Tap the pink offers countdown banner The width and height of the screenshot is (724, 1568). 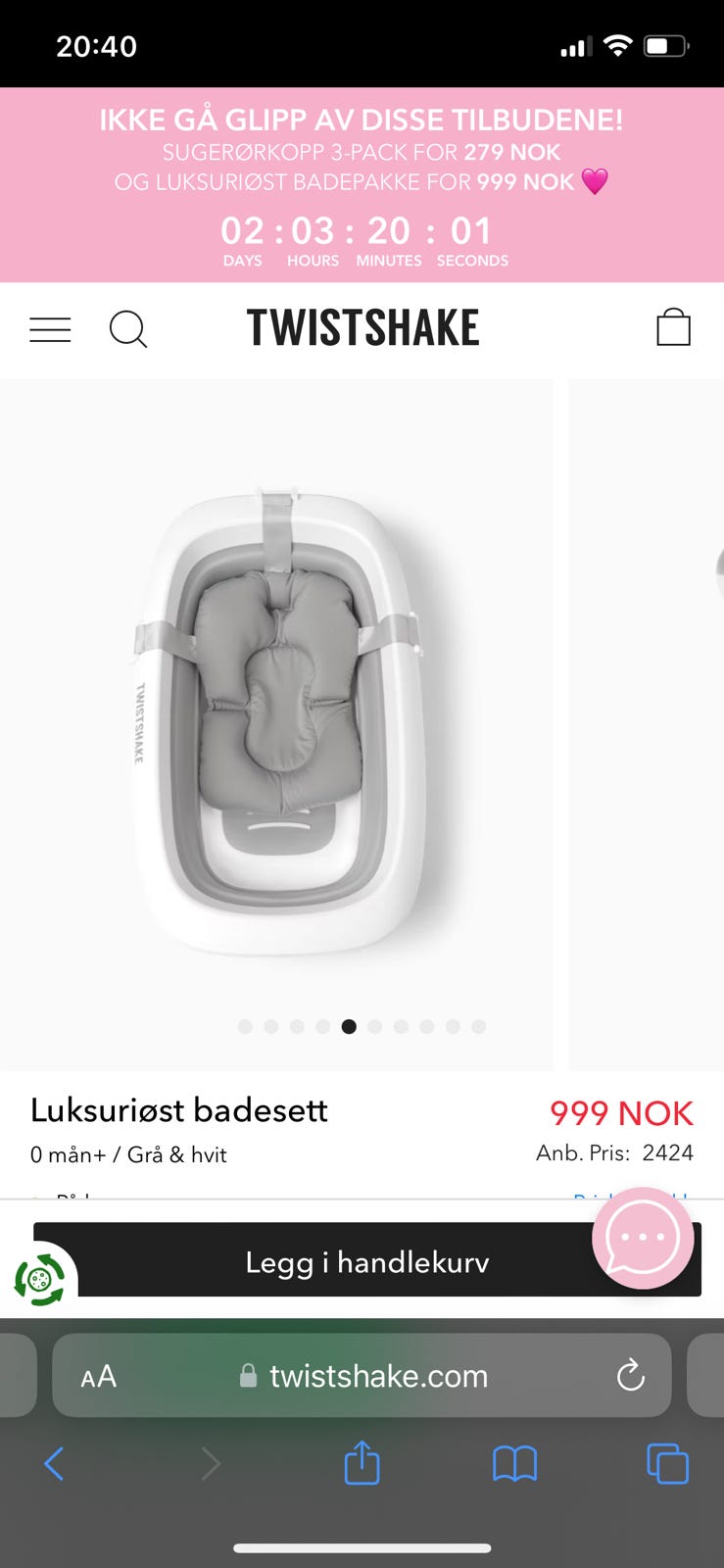click(x=362, y=185)
